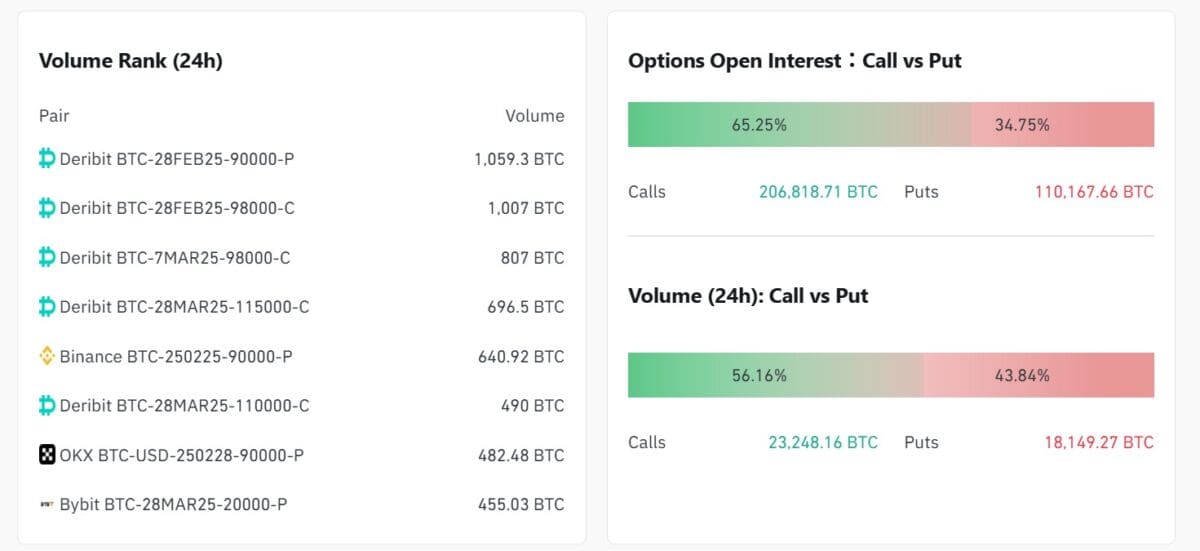Screen dimensions: 1200x551
Task: Click Deribit icon beside BTC-28MAR25-115000-C
Action: click(x=47, y=306)
